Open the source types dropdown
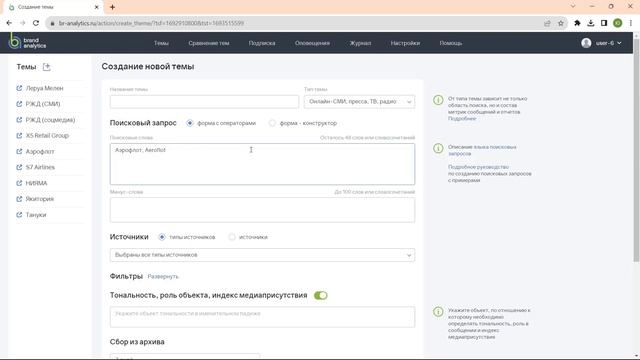 click(262, 255)
